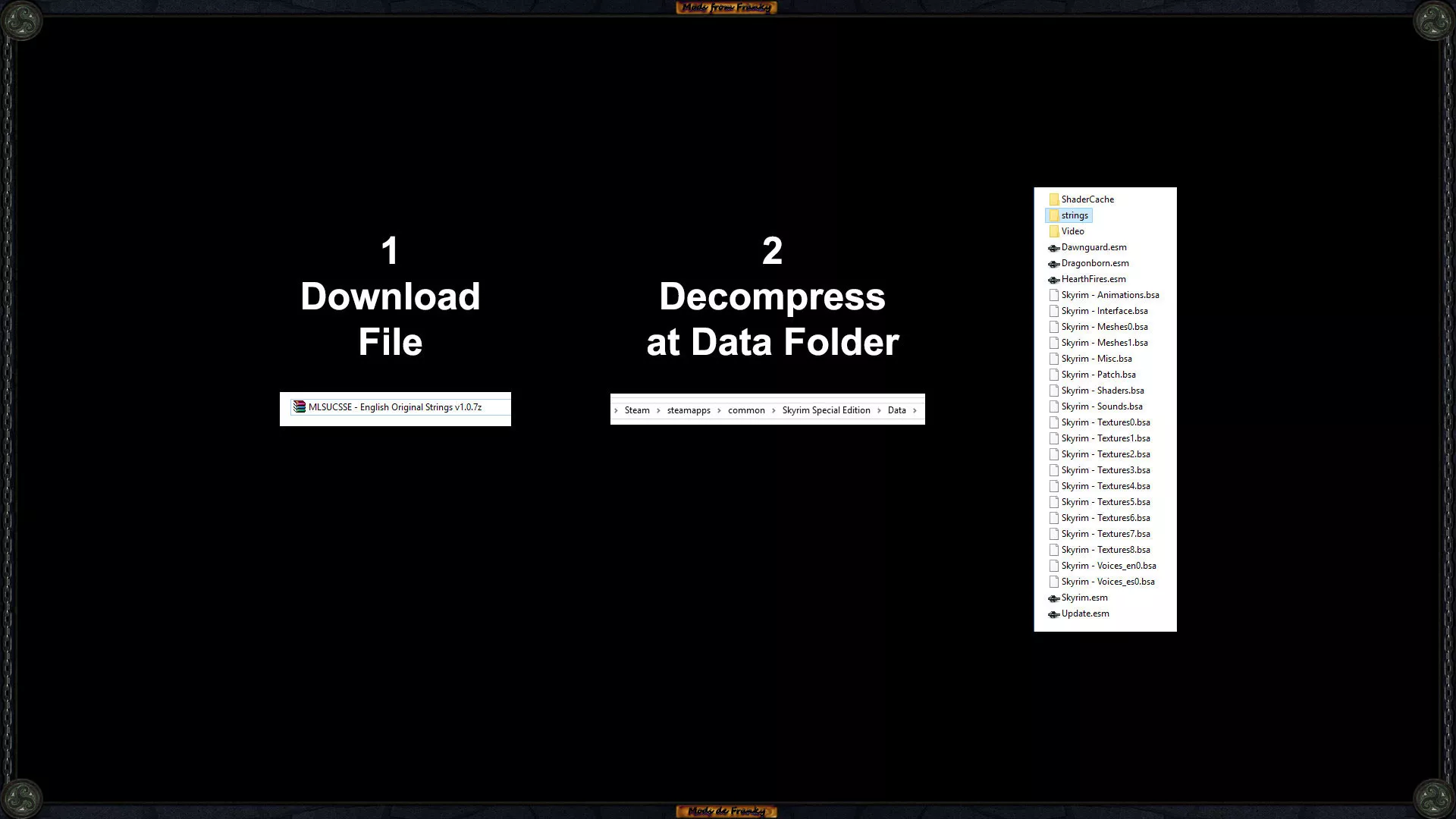The width and height of the screenshot is (1456, 819).
Task: Click the Skyrim - Shaders.bsa file icon
Action: pyautogui.click(x=1054, y=391)
